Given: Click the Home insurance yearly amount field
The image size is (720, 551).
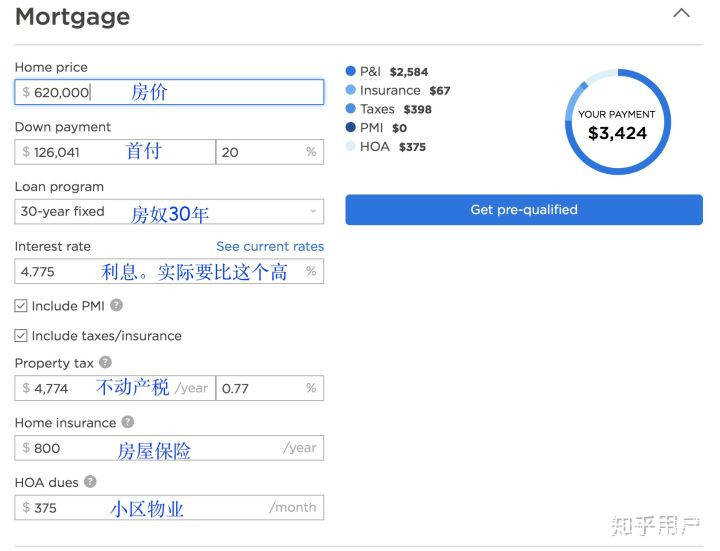Looking at the screenshot, I should (169, 448).
